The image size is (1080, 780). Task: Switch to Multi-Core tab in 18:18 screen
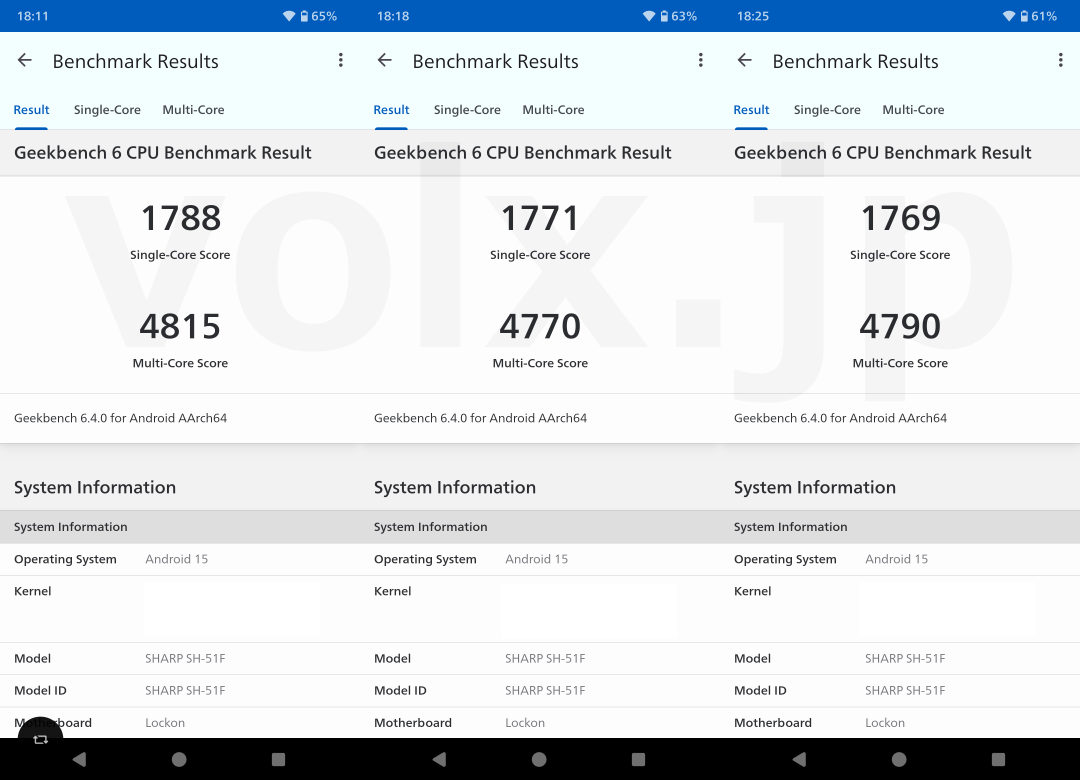click(553, 110)
